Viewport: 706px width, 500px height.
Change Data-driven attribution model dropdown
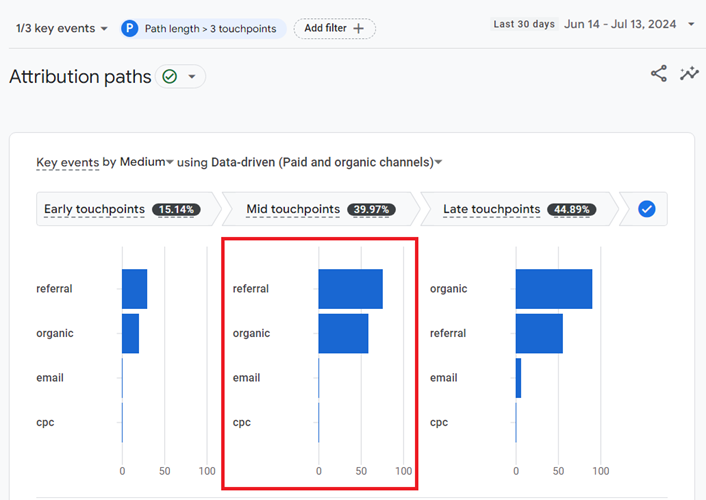click(x=327, y=162)
